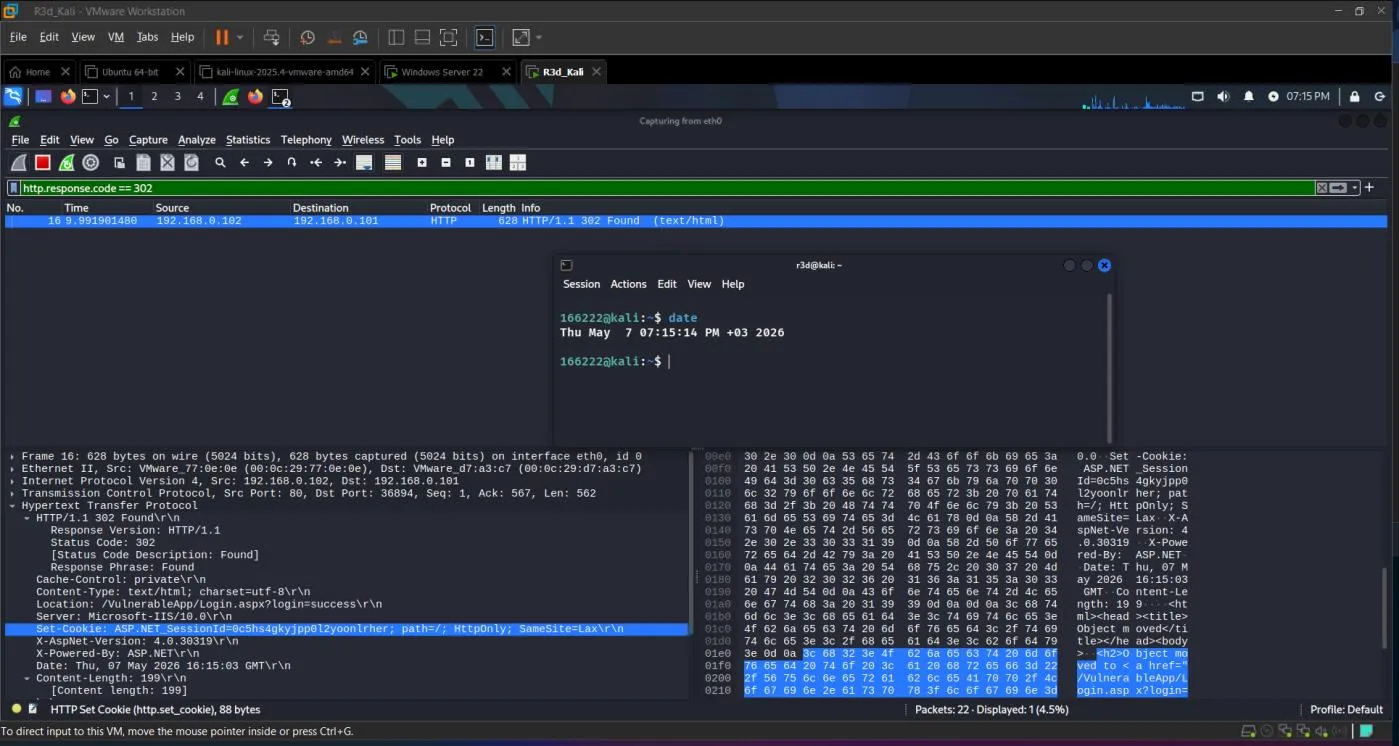
Task: Sort packet list by Destination column
Action: (320, 208)
